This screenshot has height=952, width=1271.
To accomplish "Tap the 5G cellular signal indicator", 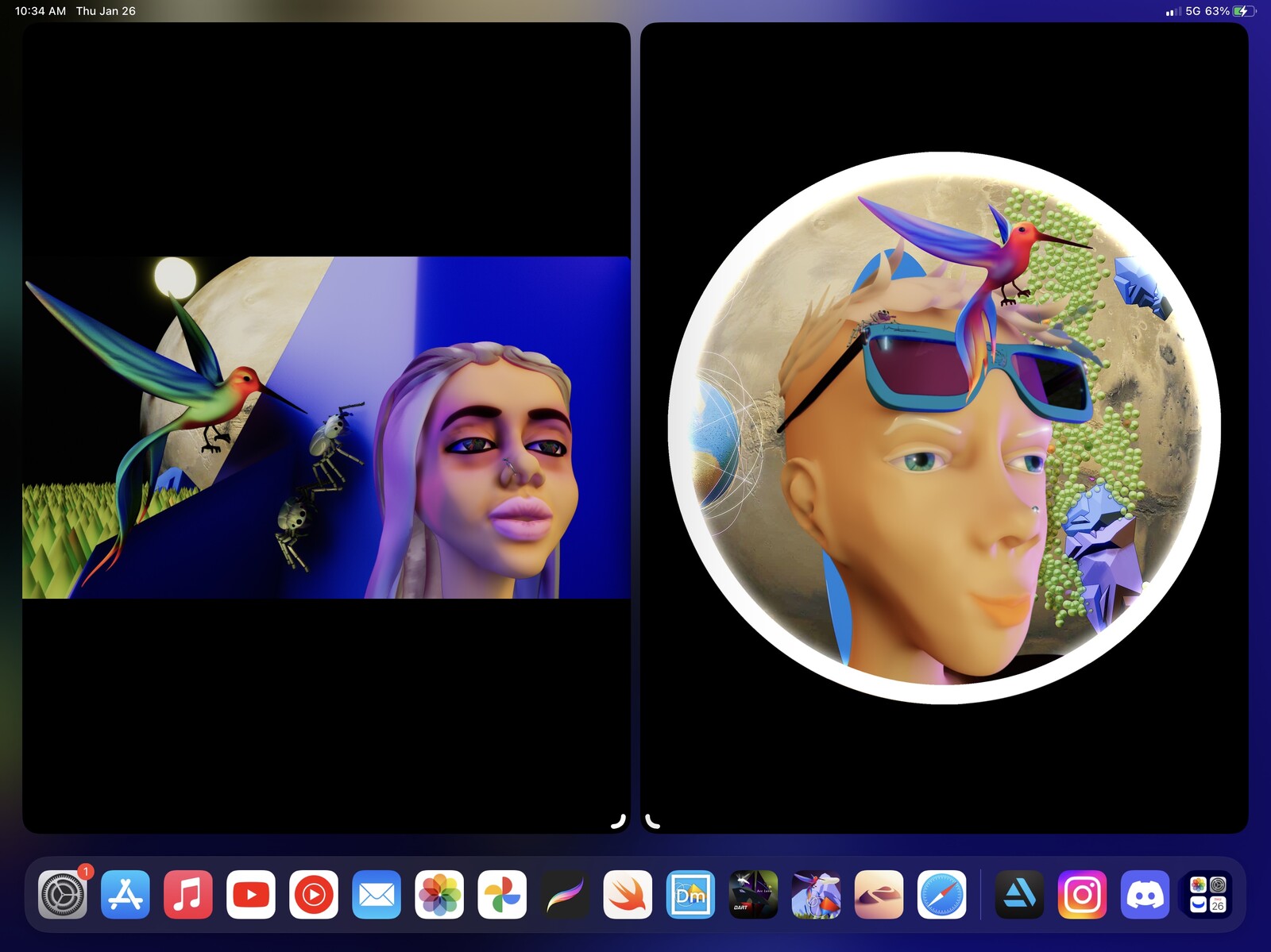I will tap(1183, 11).
